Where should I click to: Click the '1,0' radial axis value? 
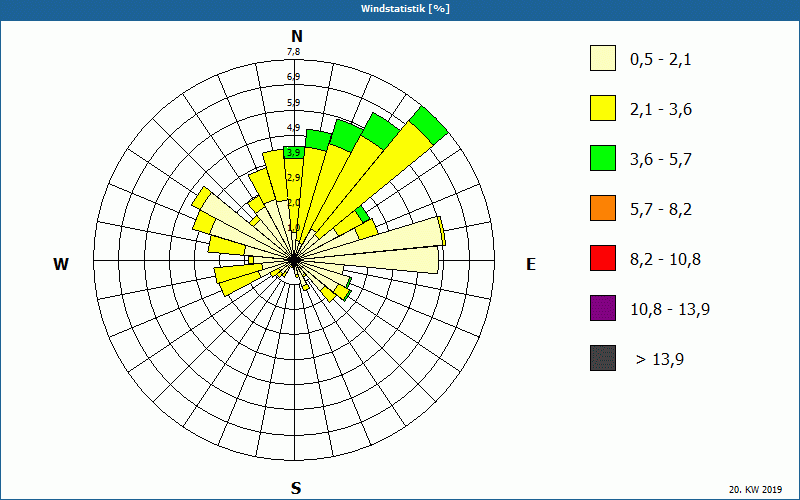click(x=294, y=228)
